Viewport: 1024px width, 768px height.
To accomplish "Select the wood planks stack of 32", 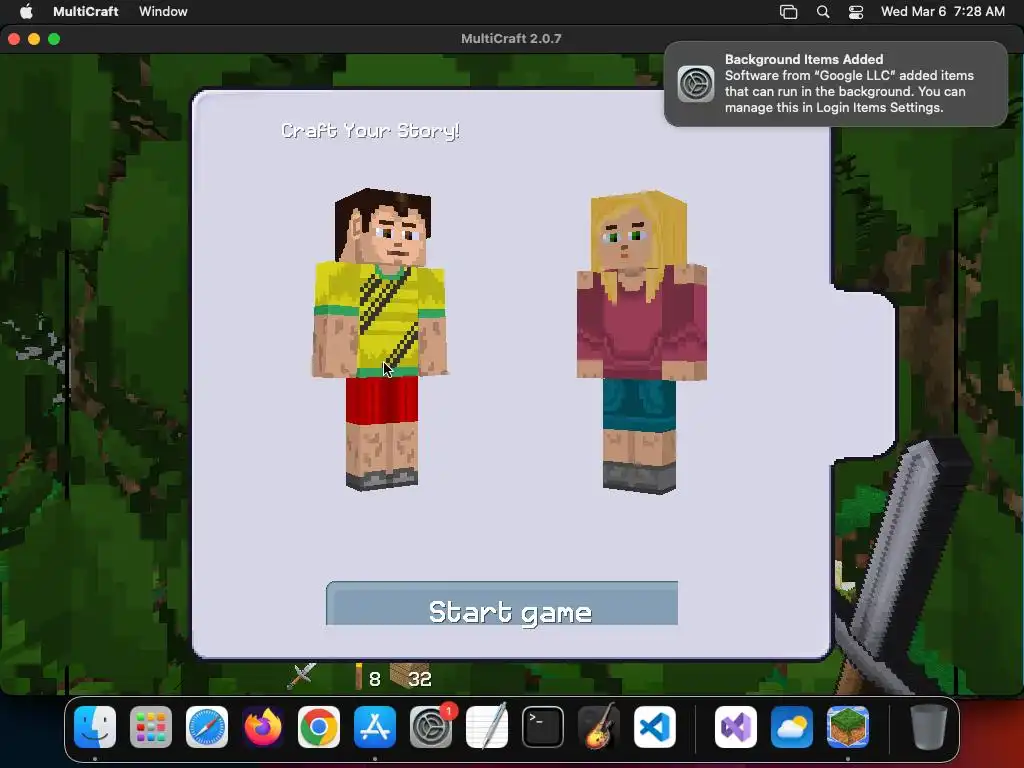I will (x=412, y=677).
